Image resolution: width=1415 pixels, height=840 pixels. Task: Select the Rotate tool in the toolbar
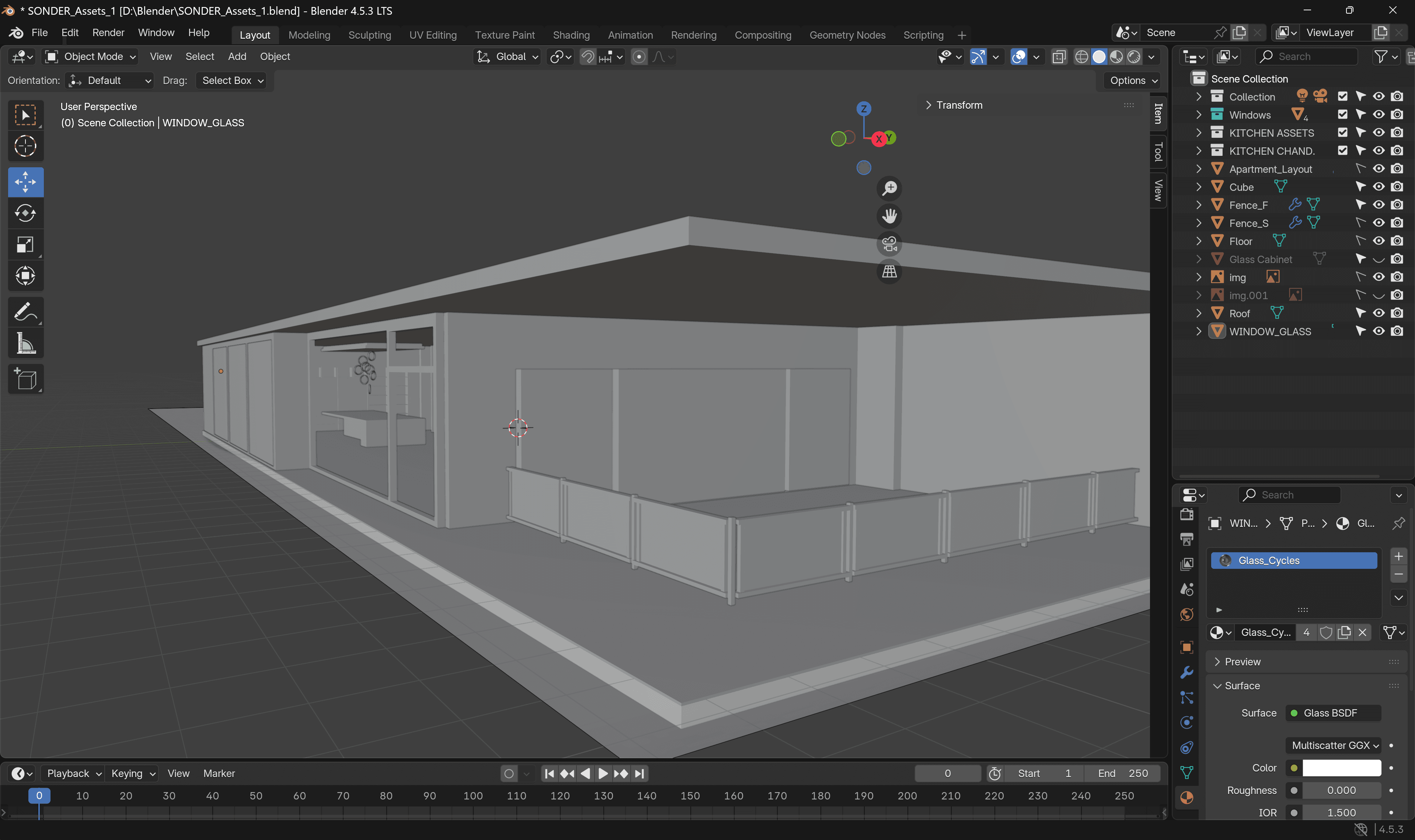[x=25, y=213]
